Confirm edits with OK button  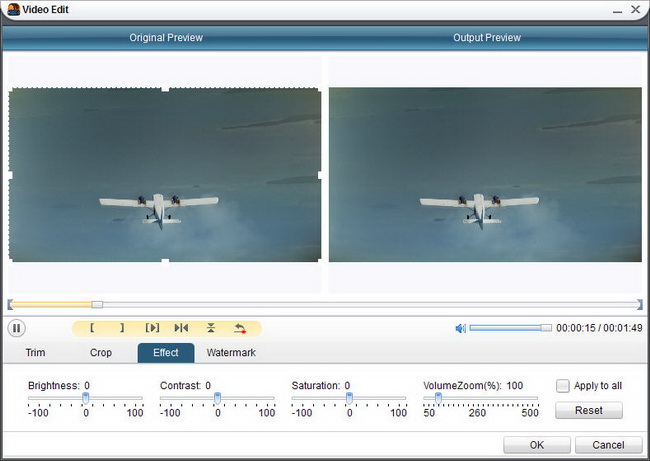coord(537,445)
